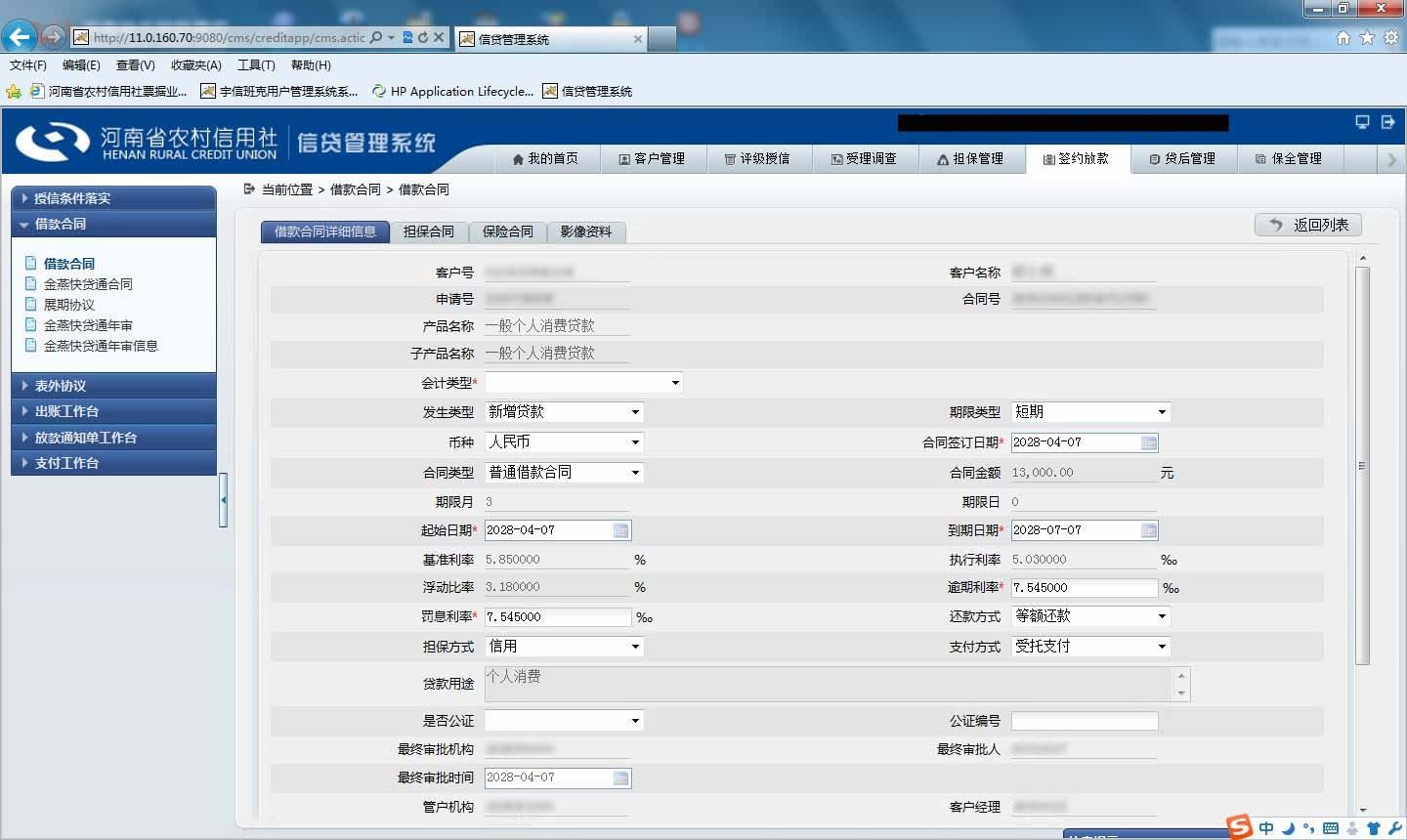Open the 评级授信 navigation tab
This screenshot has width=1407, height=840.
coord(758,158)
